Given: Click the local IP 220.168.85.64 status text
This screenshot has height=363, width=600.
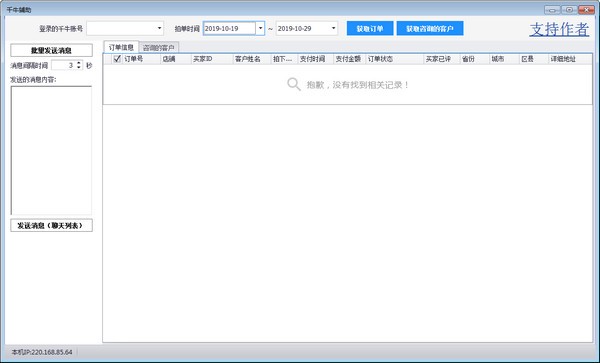Looking at the screenshot, I should click(42, 352).
